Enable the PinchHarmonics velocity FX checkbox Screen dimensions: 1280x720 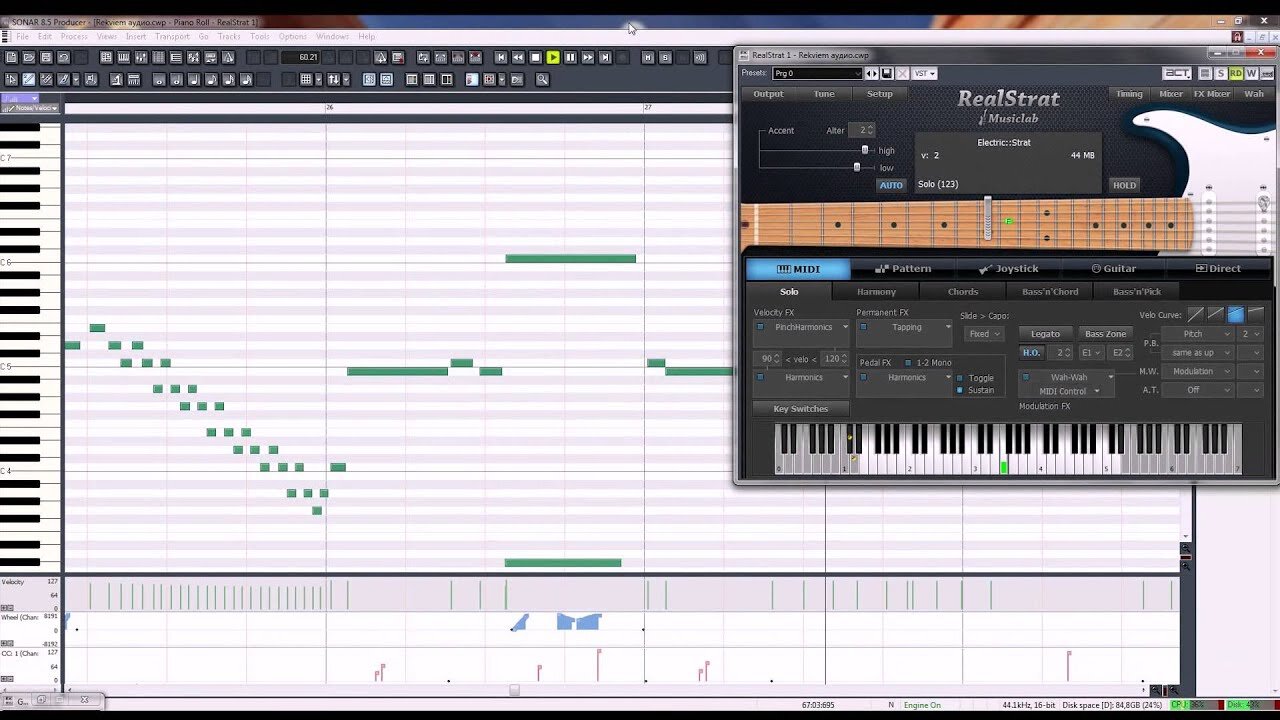(x=760, y=327)
